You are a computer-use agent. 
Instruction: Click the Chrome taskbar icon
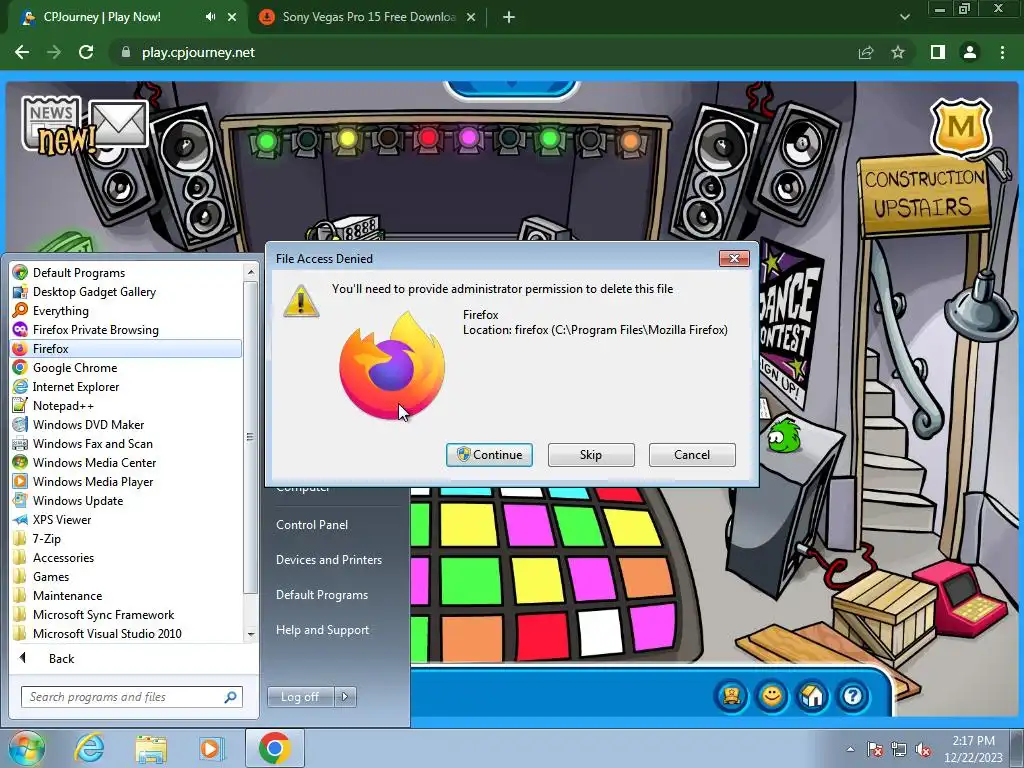[x=274, y=748]
